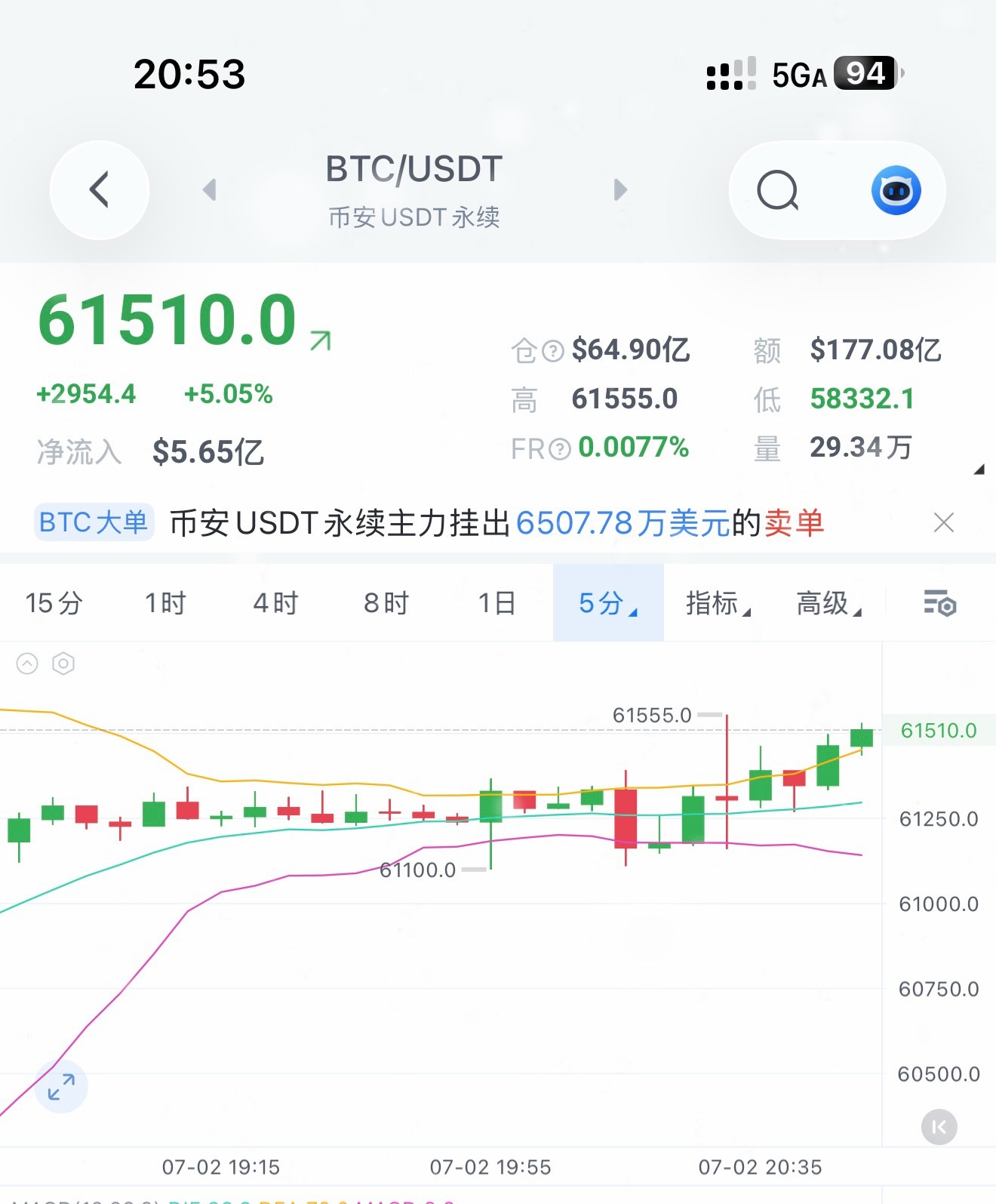Tap the back arrow button
This screenshot has width=996, height=1204.
(x=100, y=189)
